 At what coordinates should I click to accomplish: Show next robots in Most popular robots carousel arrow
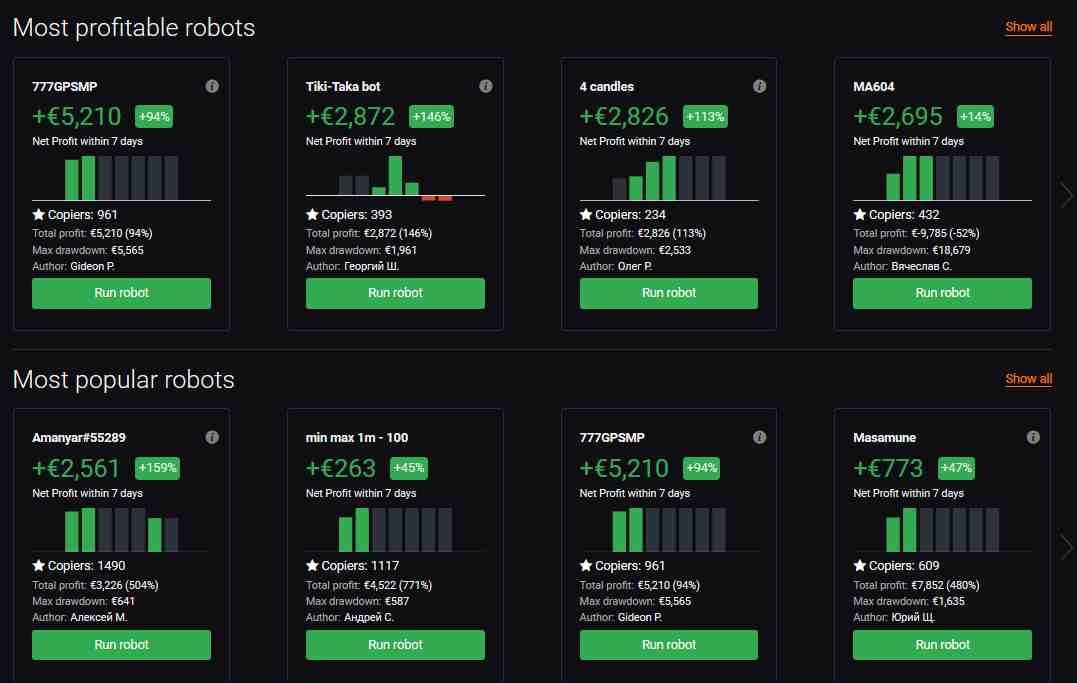(x=1066, y=547)
